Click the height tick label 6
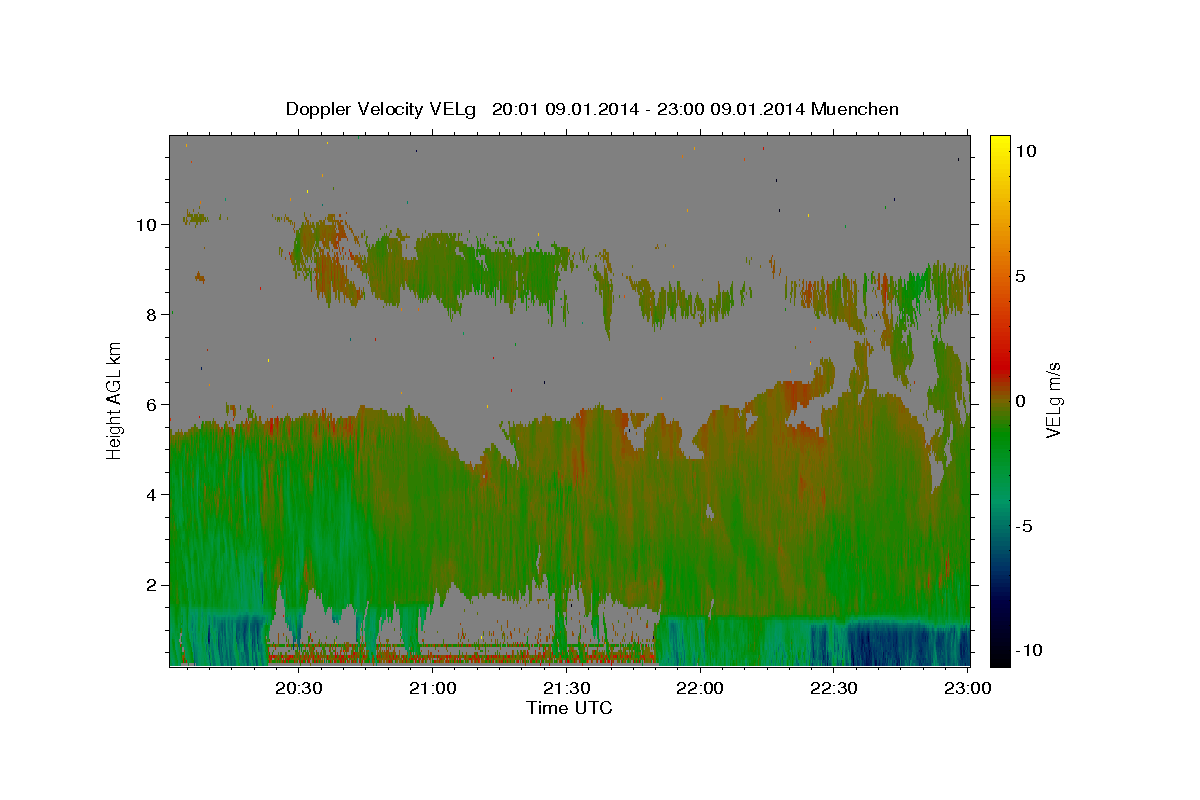The image size is (1200, 800). (151, 405)
